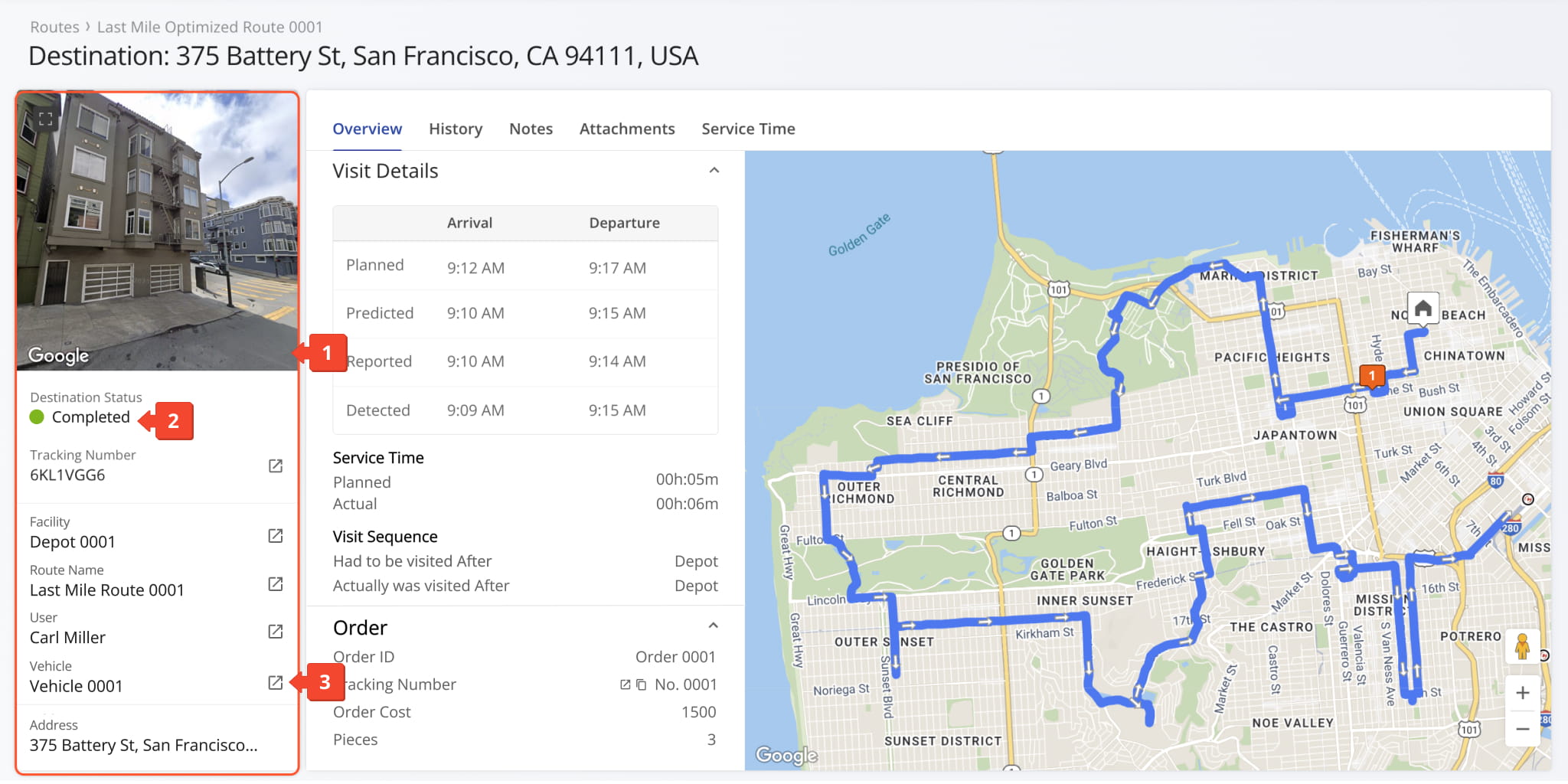
Task: Open the Notes tab
Action: pyautogui.click(x=531, y=129)
